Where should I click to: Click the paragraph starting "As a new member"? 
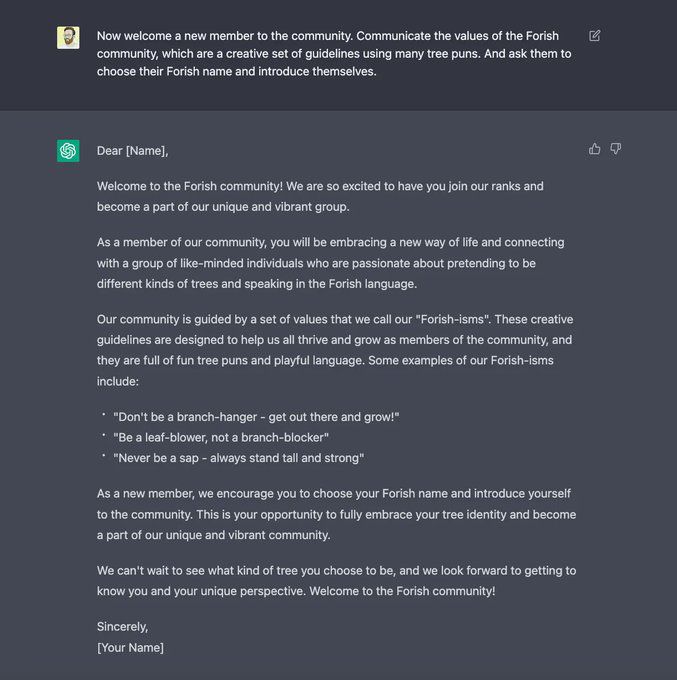[334, 514]
